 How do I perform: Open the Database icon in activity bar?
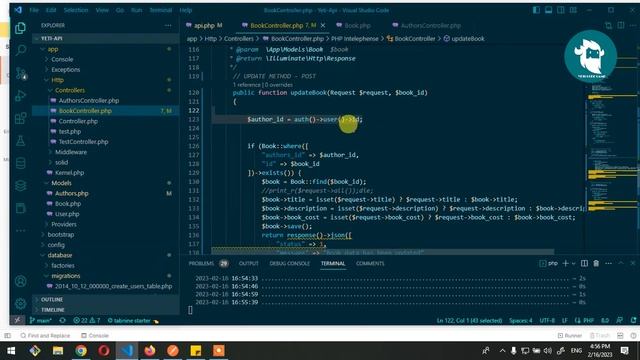coord(20,163)
